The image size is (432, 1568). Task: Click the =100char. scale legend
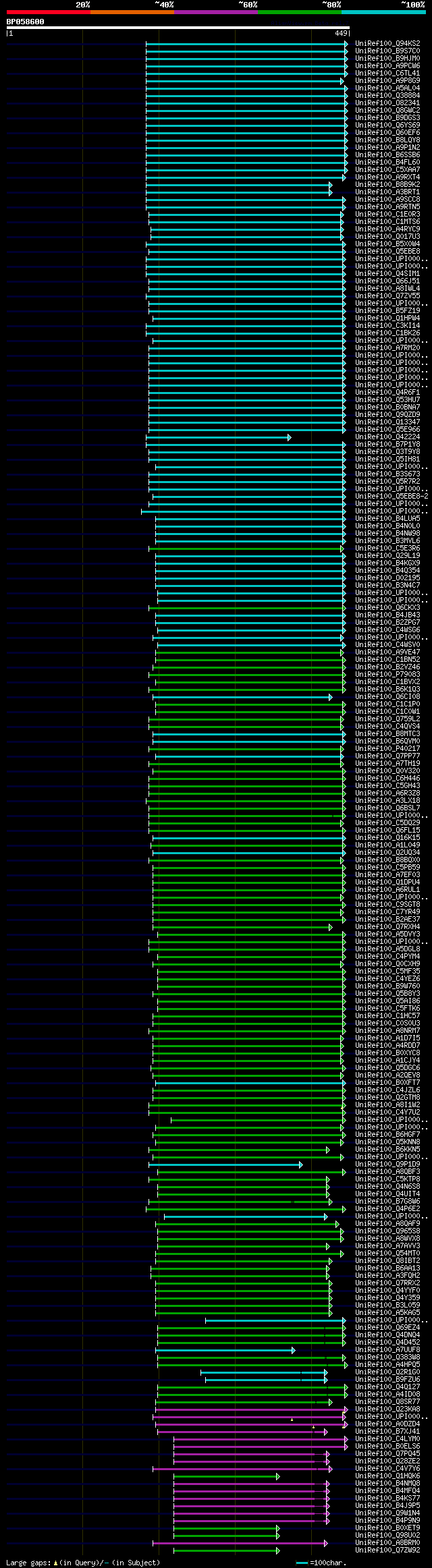click(x=321, y=1562)
